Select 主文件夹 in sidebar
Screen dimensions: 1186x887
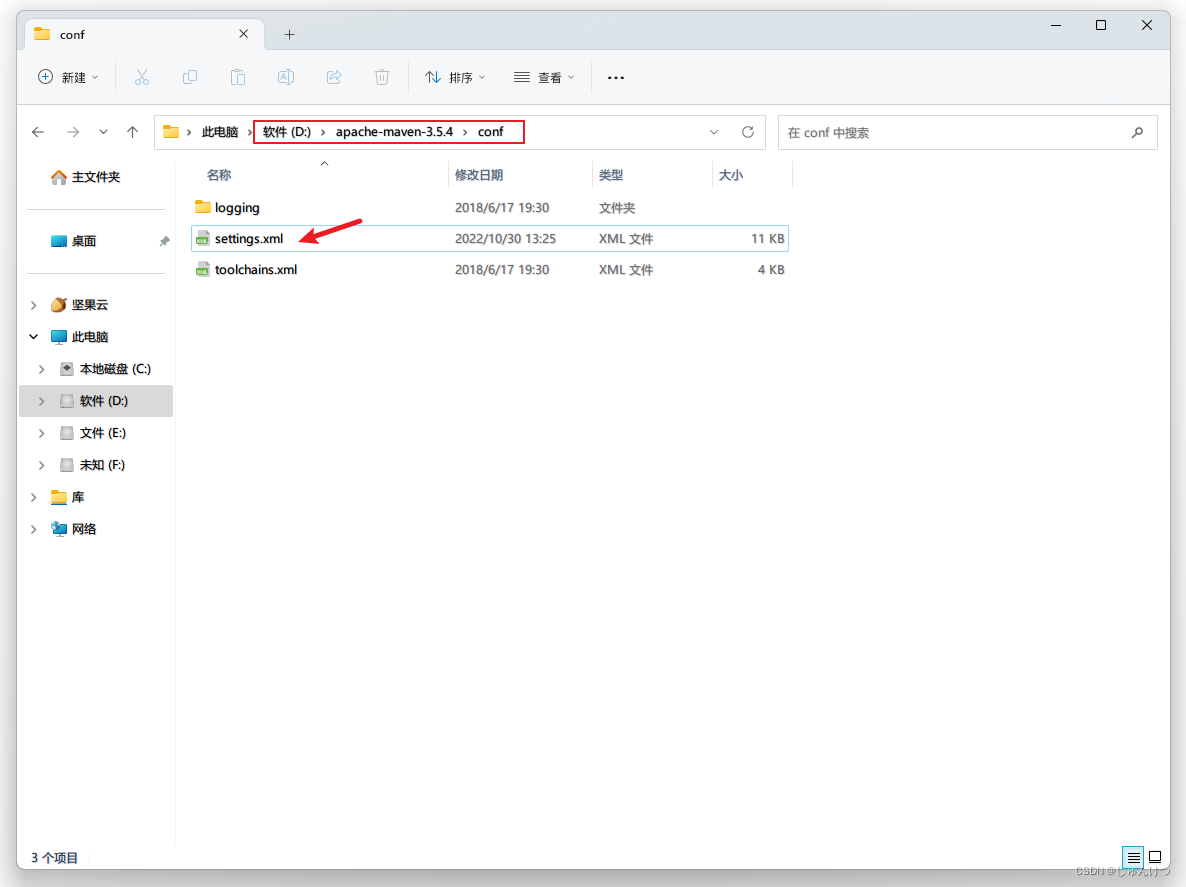(x=95, y=177)
